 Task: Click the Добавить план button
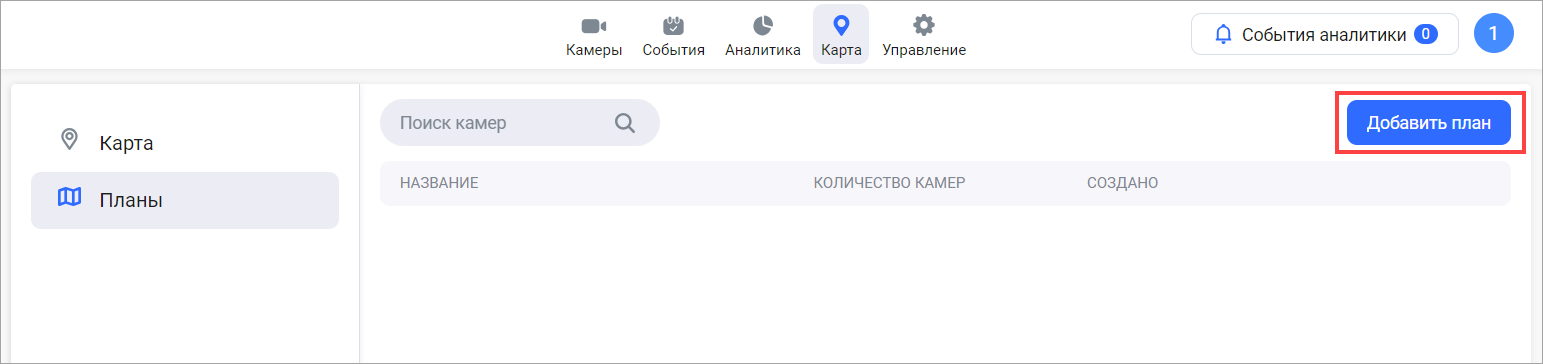click(1429, 123)
